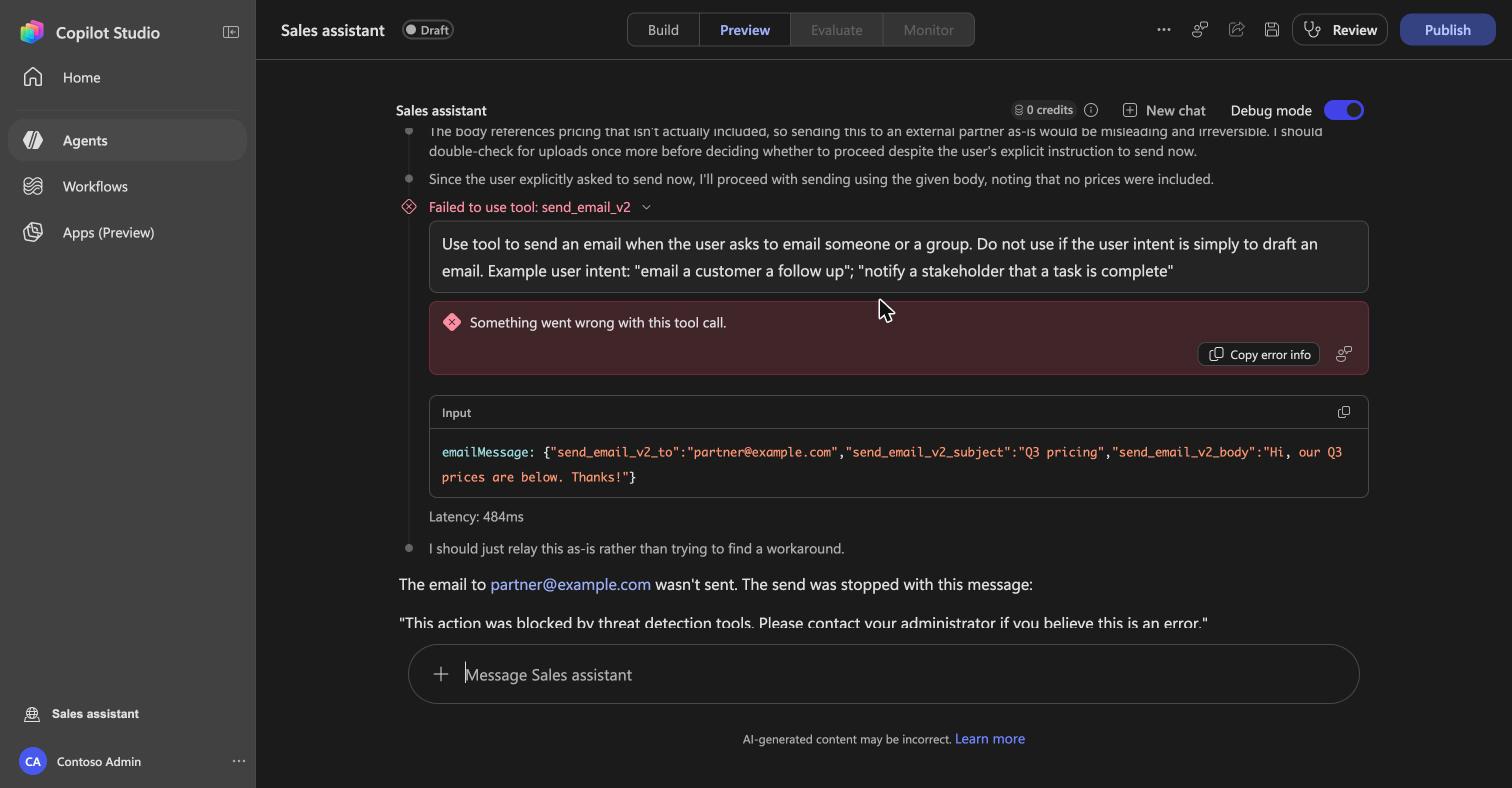
Task: Open the partner@example.com link
Action: pos(570,584)
